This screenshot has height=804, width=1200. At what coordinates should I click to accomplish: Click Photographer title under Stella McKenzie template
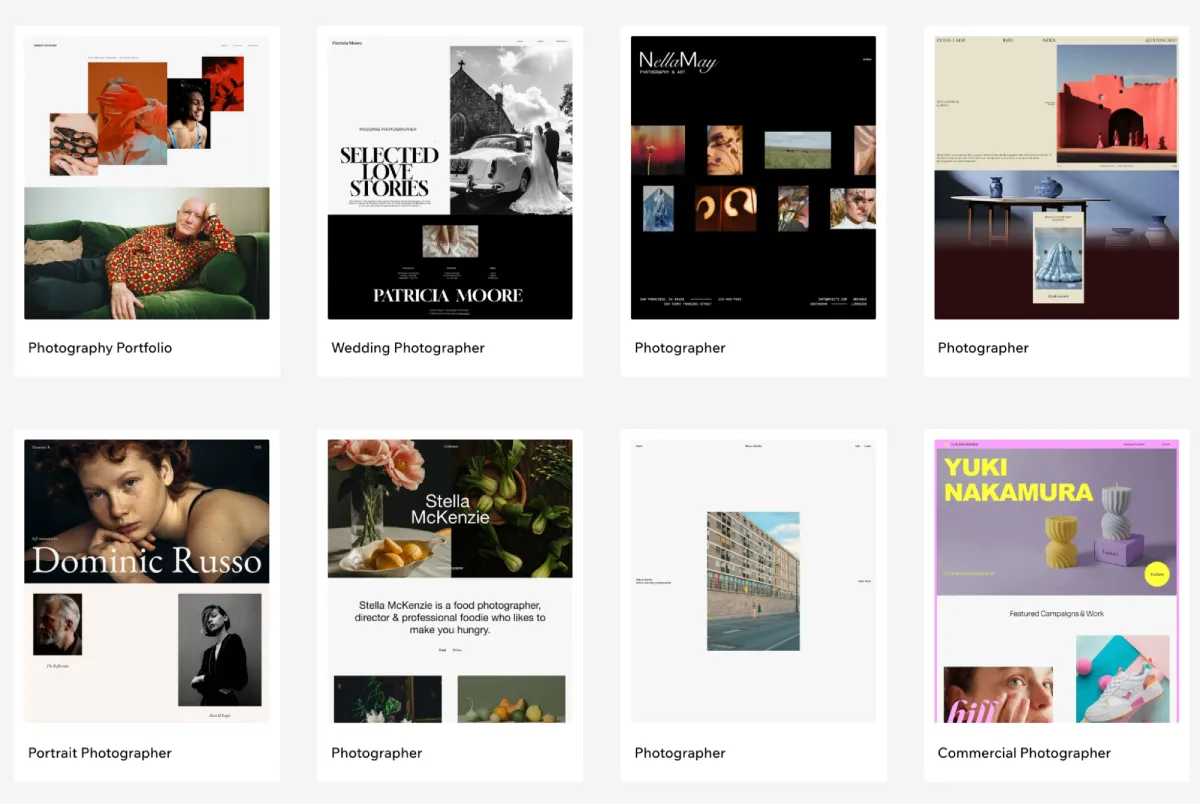tap(377, 753)
